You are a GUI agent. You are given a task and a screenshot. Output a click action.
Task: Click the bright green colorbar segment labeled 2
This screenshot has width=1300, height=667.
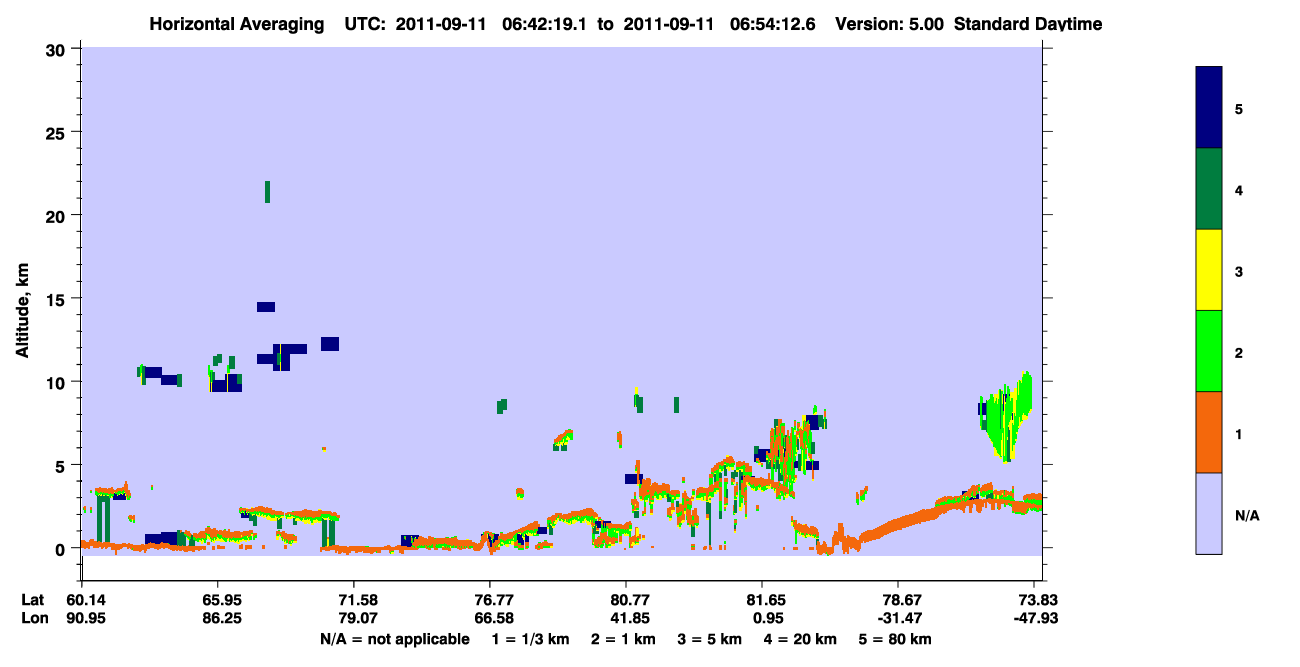click(1209, 351)
